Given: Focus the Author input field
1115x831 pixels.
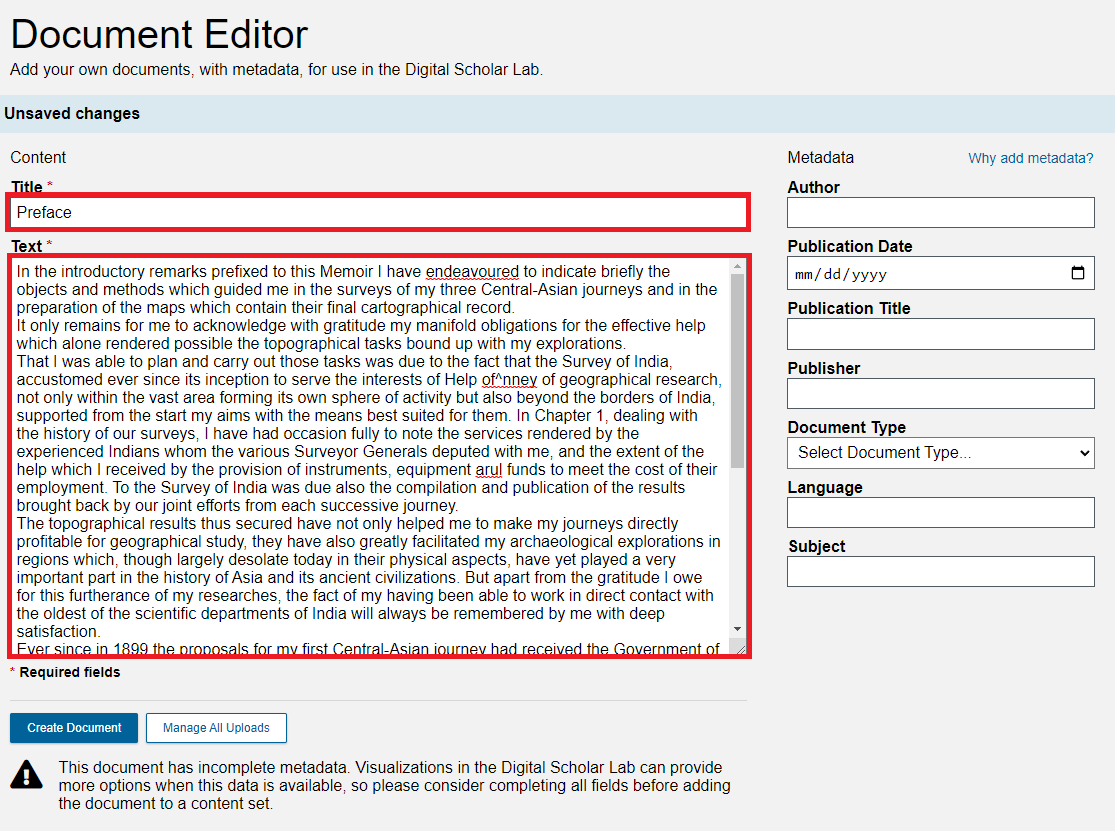Looking at the screenshot, I should (940, 212).
